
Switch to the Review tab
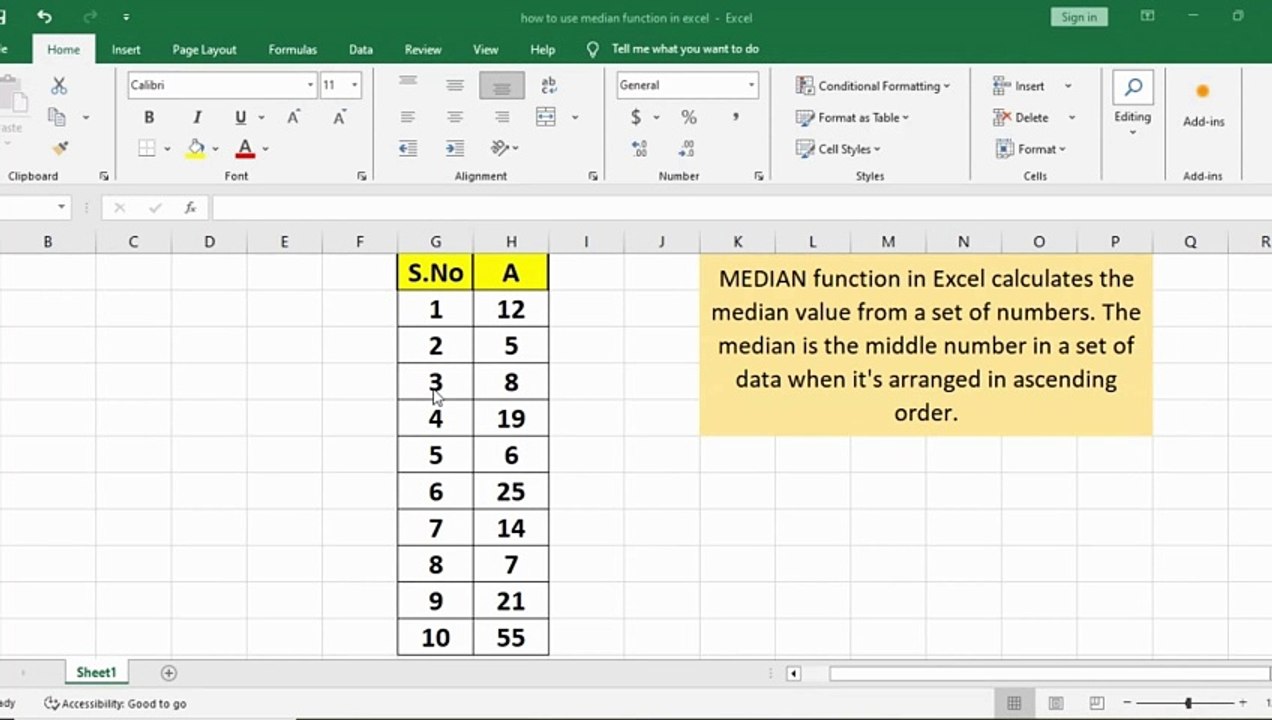point(423,49)
